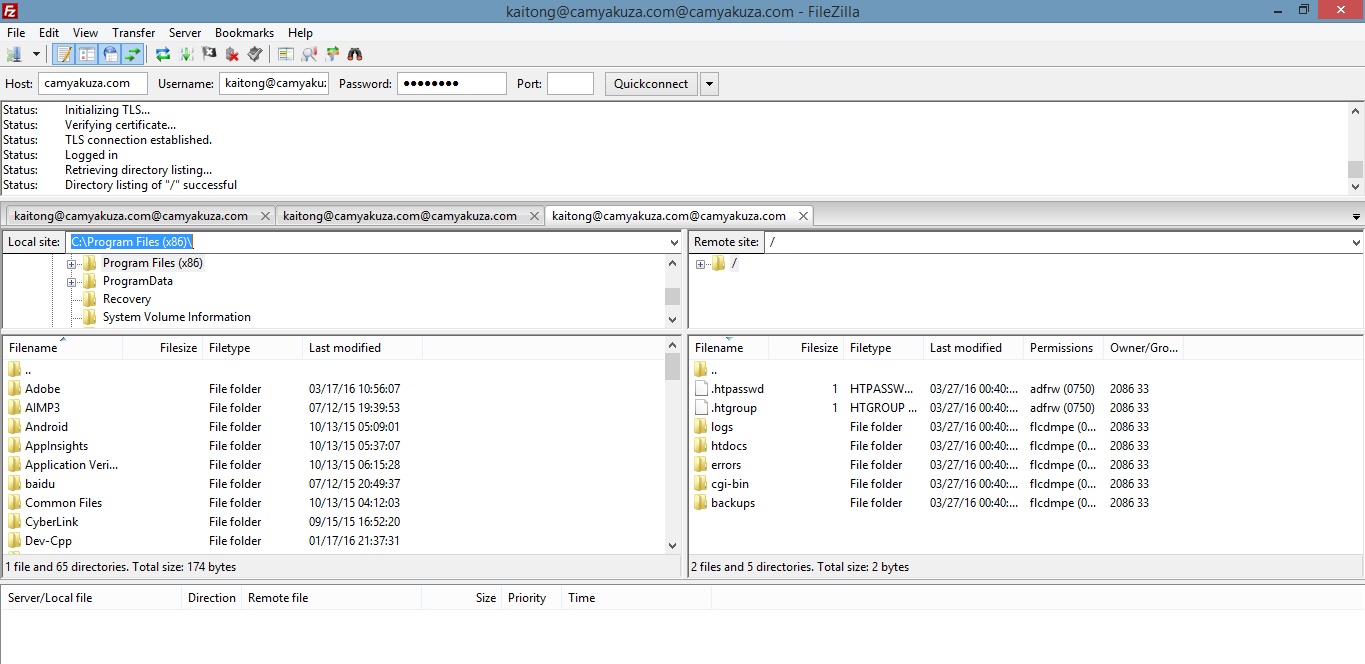Expand the remote root "/" tree node
This screenshot has height=664, width=1365.
click(x=700, y=264)
